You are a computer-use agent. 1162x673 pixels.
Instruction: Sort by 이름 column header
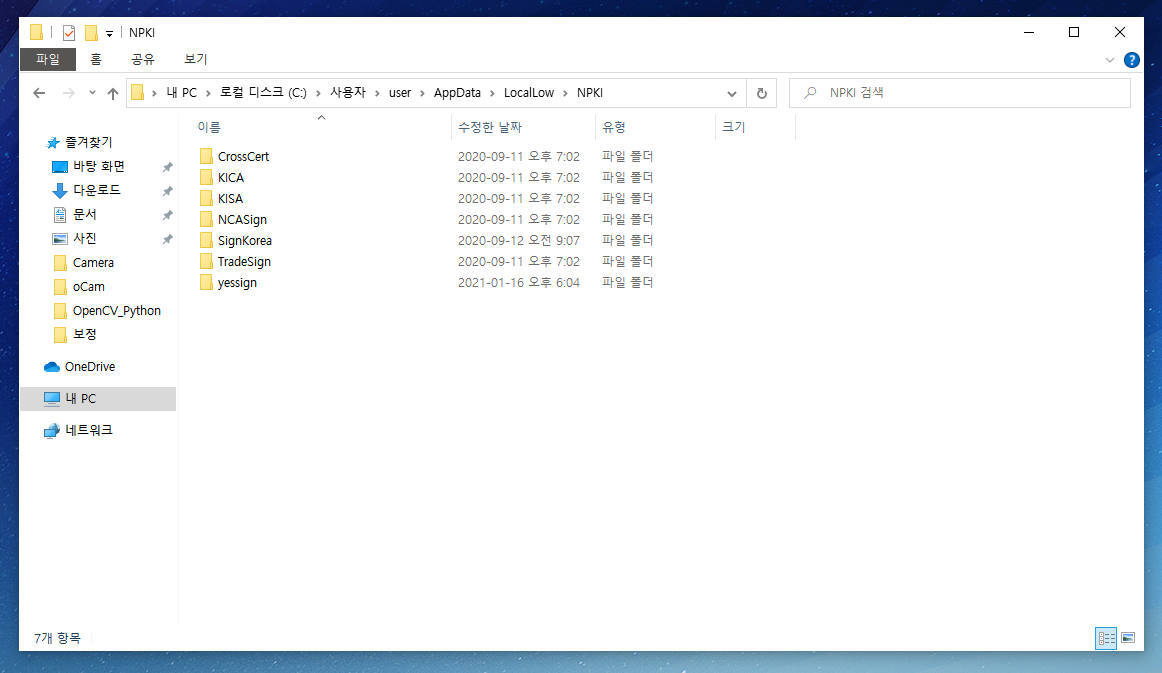pos(209,127)
